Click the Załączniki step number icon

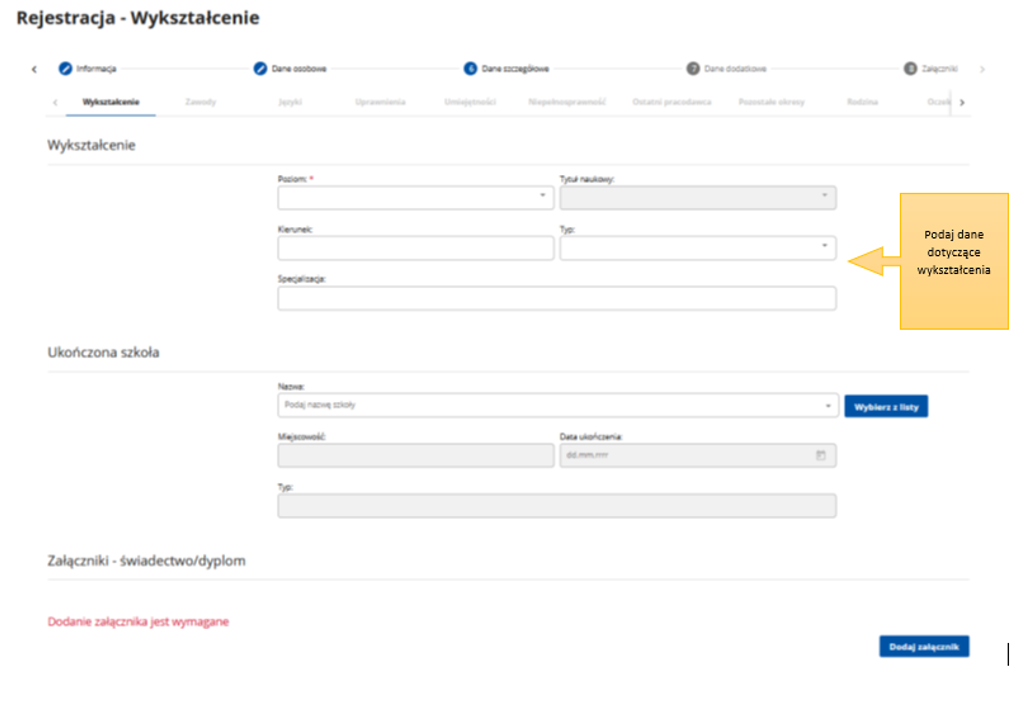[x=910, y=69]
